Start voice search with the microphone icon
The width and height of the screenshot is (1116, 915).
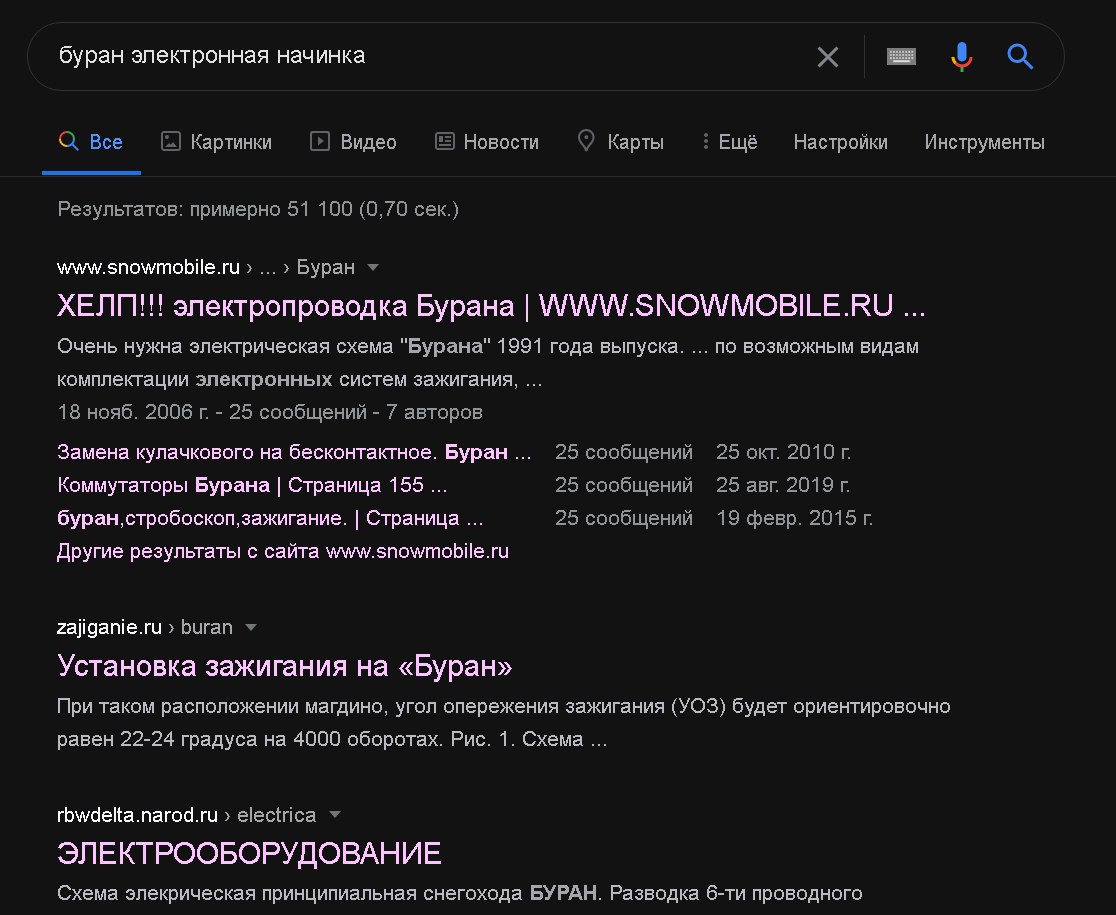pyautogui.click(x=962, y=56)
